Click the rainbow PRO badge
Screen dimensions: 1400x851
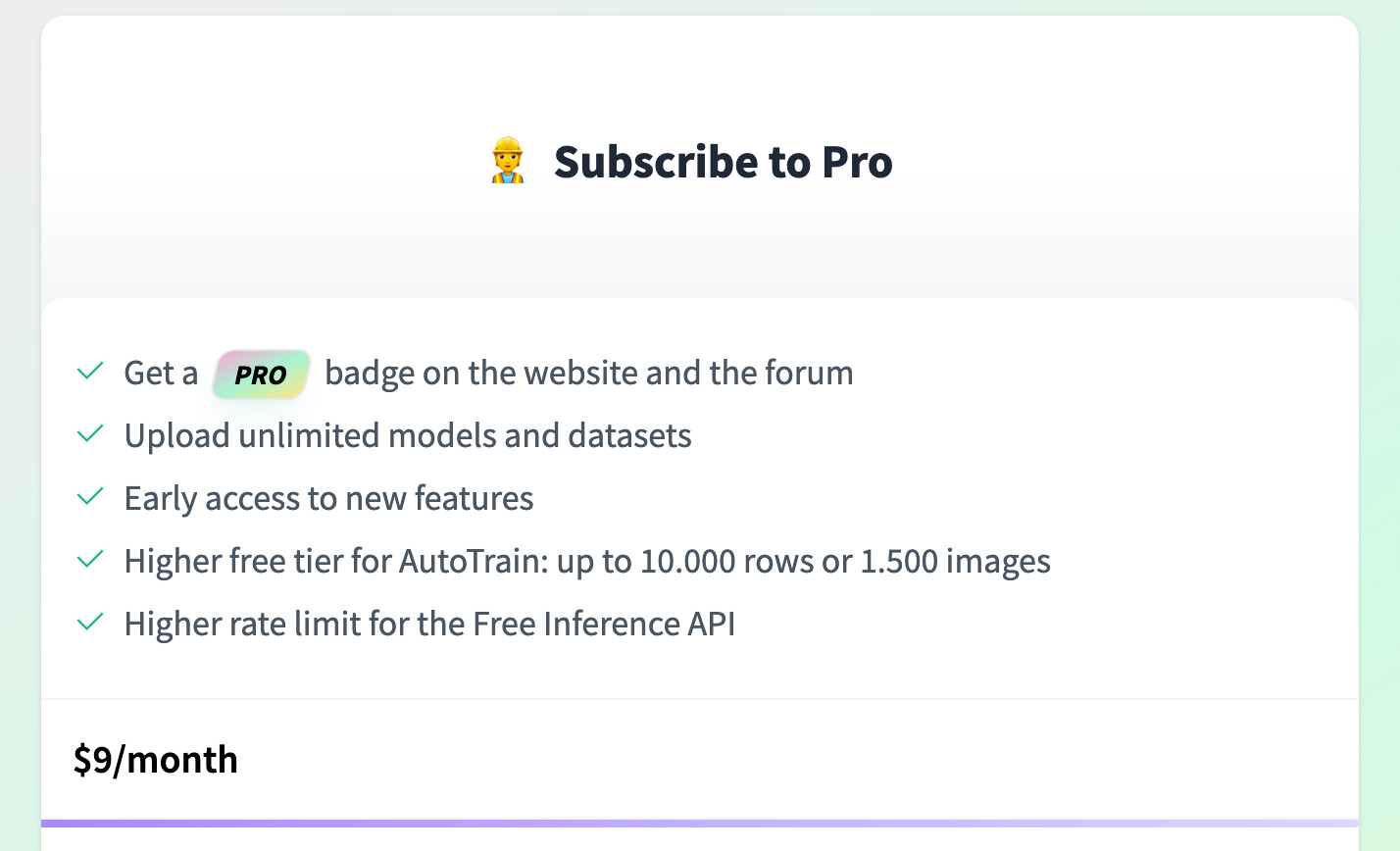pyautogui.click(x=261, y=375)
